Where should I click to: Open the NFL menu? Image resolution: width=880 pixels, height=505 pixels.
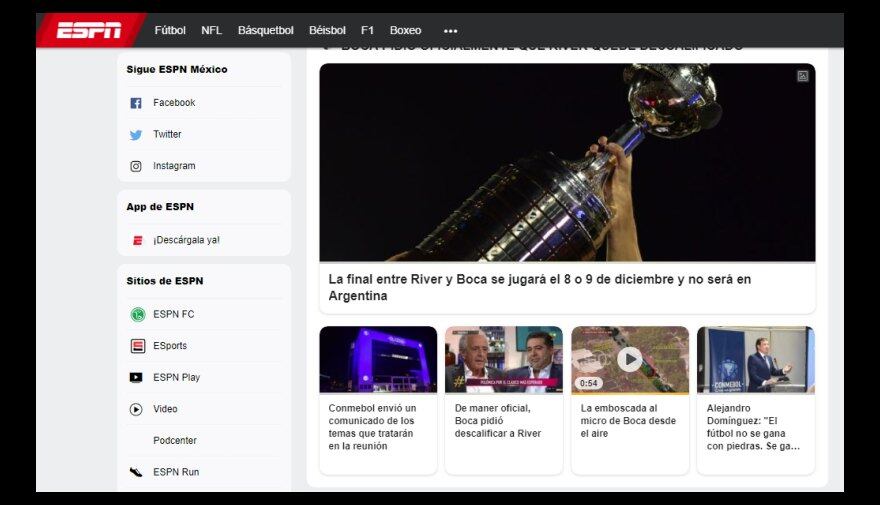(x=212, y=30)
